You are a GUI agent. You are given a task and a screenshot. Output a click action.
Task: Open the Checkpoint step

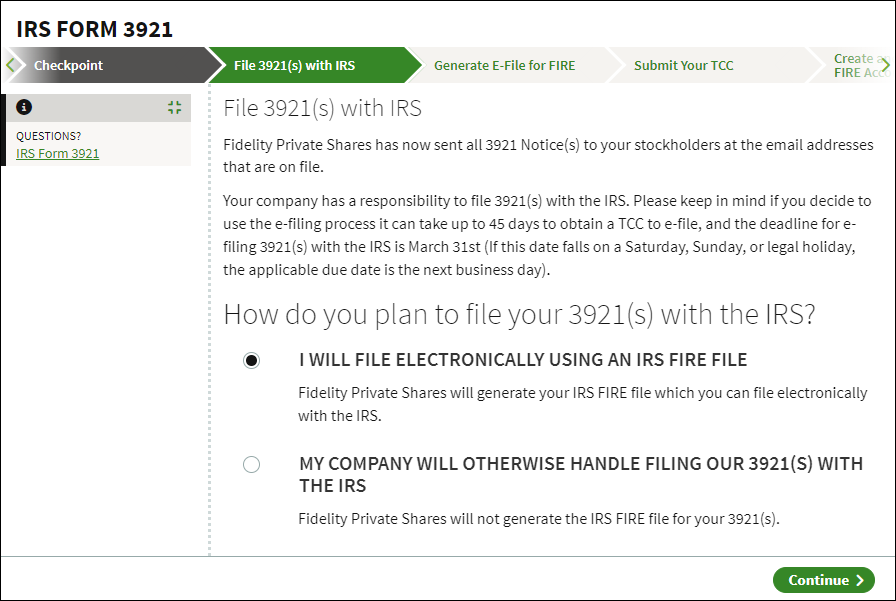(x=68, y=65)
